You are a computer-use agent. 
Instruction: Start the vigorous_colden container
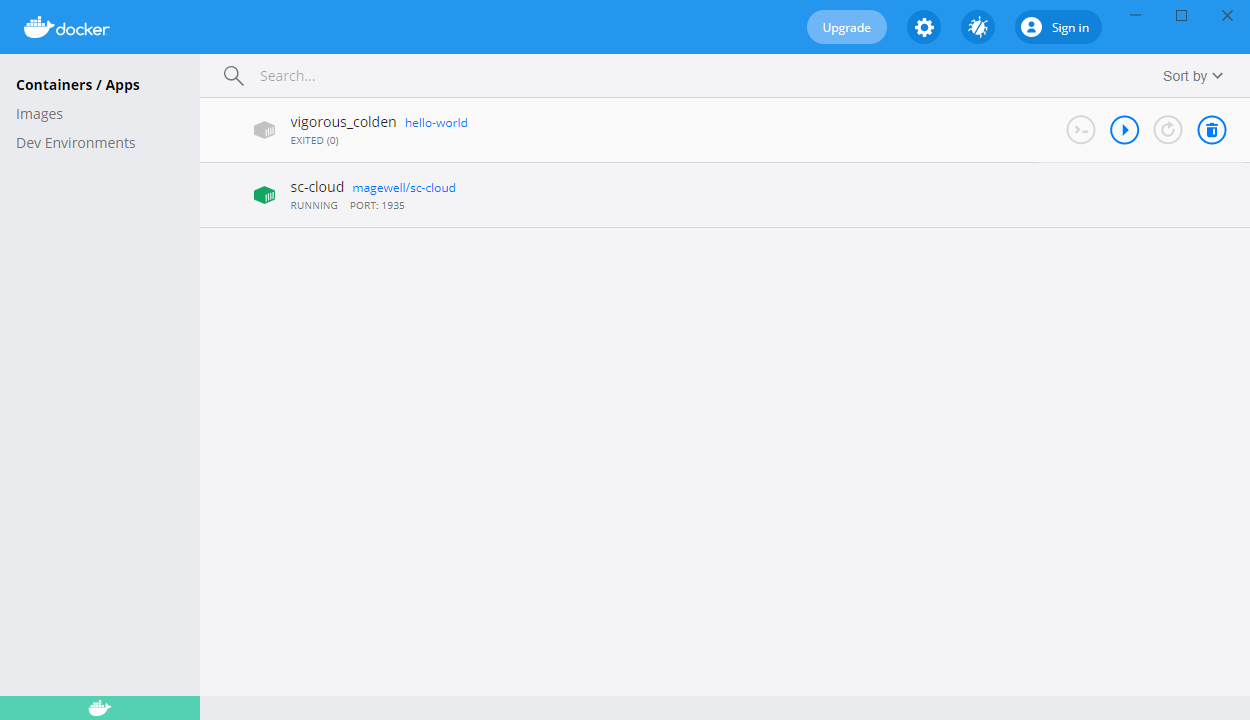coord(1124,130)
